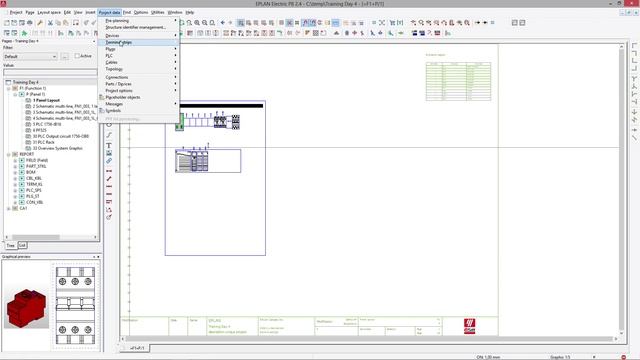Switch to the Tree tab in page navigator

(11, 245)
